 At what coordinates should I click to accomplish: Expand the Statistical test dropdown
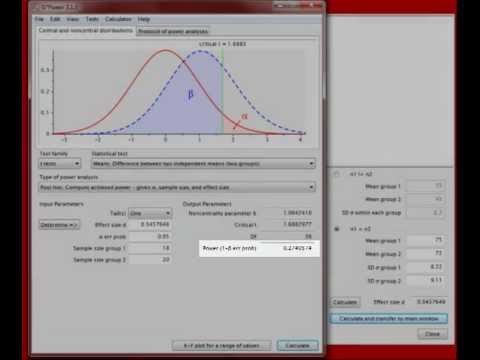203,164
